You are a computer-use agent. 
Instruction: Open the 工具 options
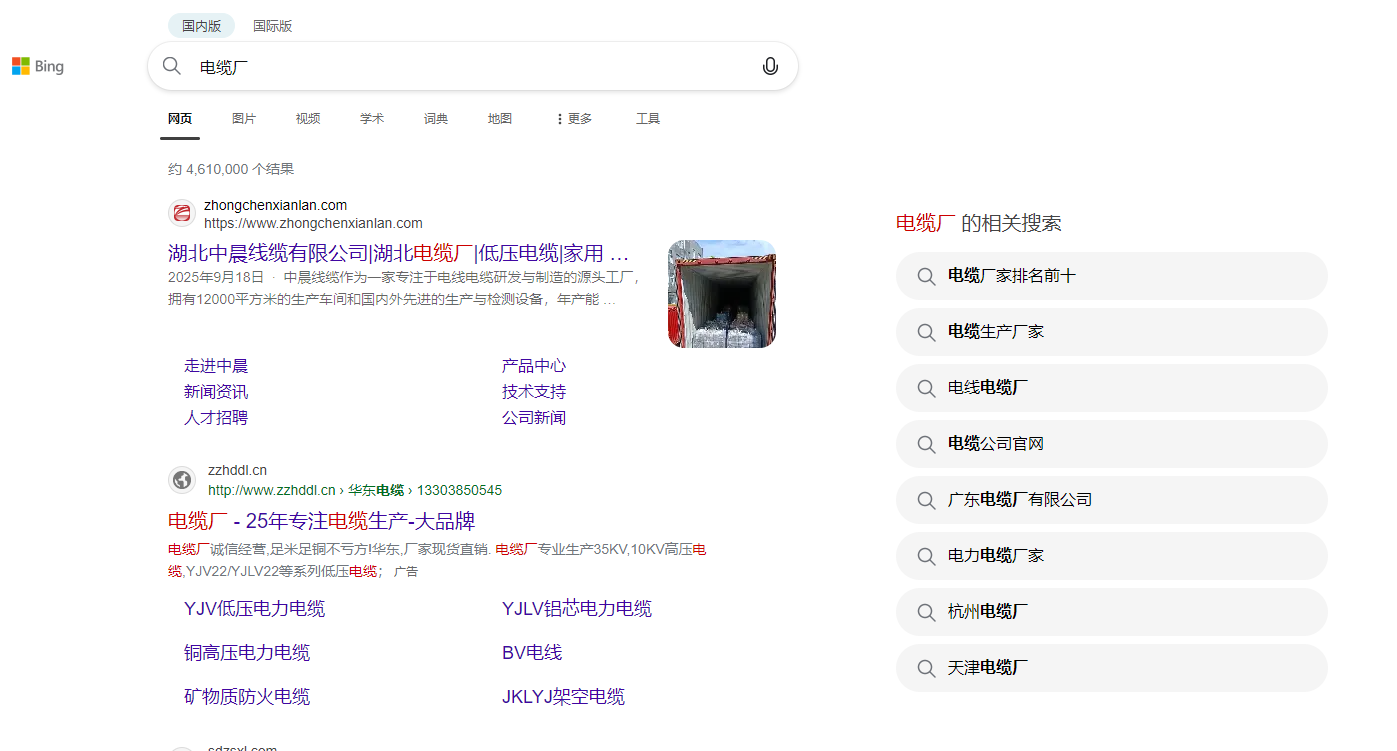(647, 118)
